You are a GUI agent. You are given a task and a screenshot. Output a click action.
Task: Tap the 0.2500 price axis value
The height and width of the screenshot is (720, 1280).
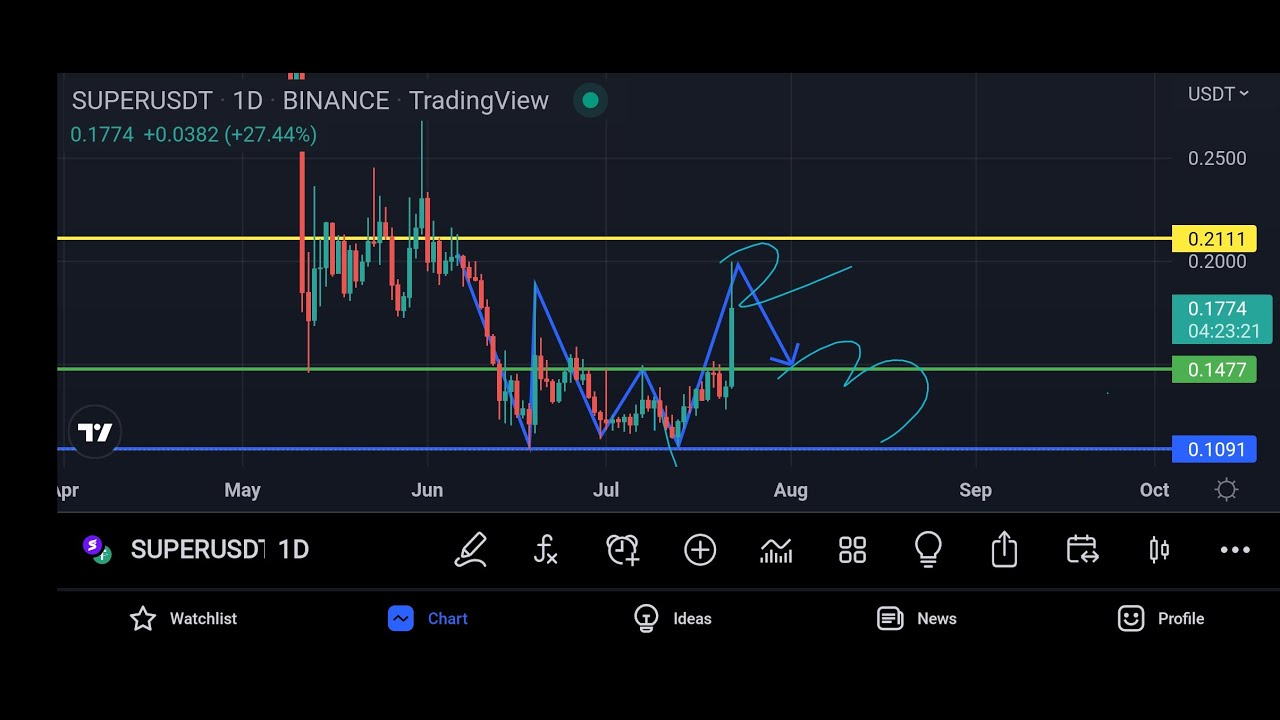[x=1217, y=158]
